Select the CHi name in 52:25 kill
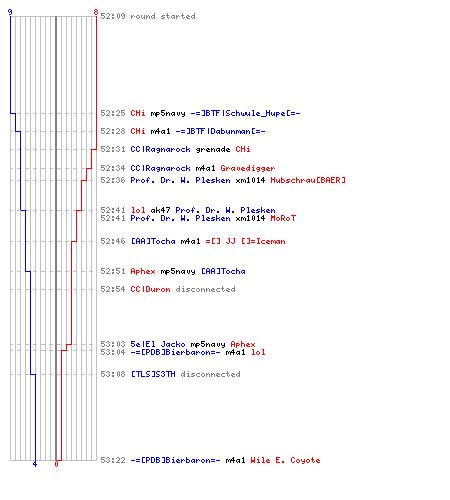Viewport: 450px width, 500px height. click(138, 113)
